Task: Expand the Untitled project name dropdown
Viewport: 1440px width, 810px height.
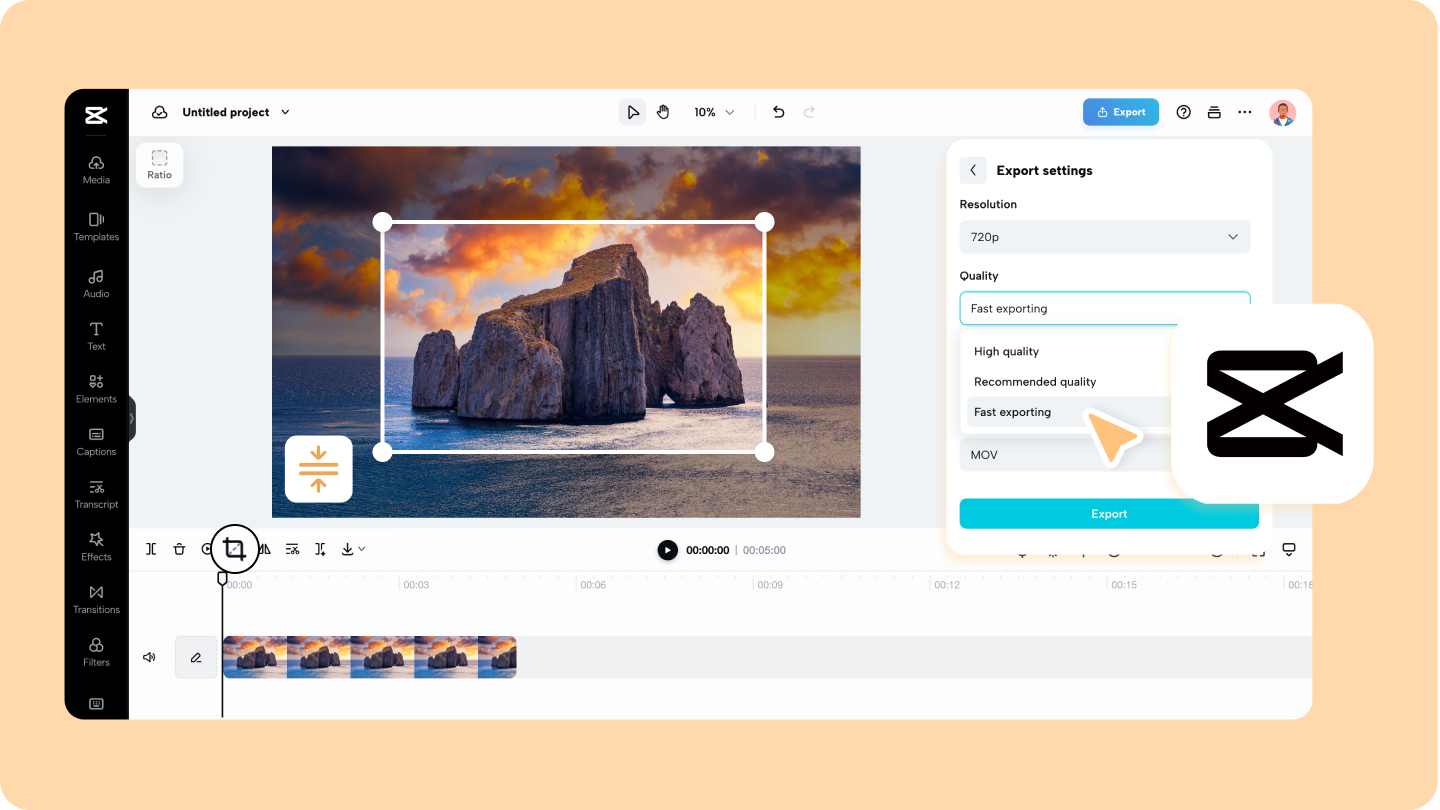Action: tap(286, 112)
